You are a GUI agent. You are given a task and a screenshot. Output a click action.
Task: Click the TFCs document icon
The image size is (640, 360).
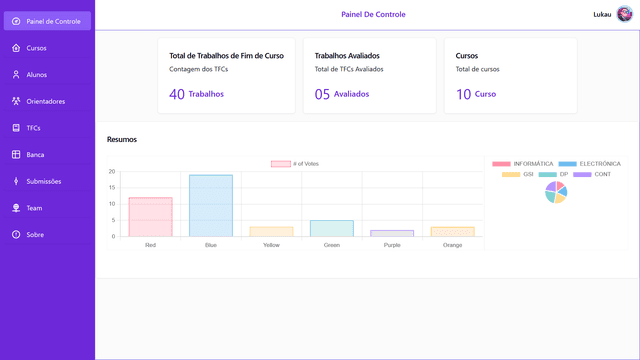(x=16, y=128)
